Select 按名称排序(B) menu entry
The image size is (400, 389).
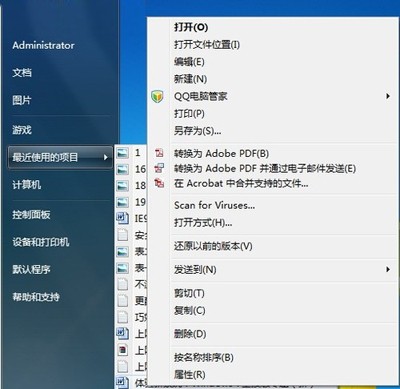click(204, 358)
